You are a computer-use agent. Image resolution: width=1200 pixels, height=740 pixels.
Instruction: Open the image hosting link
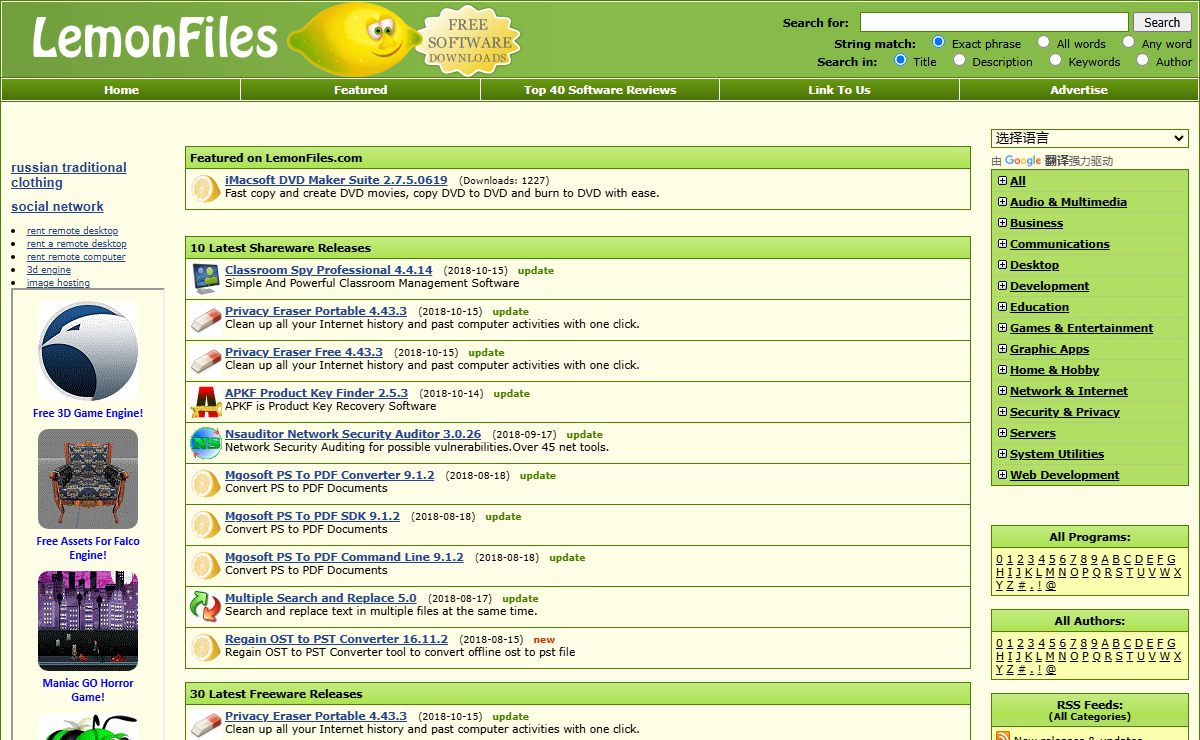pos(58,283)
